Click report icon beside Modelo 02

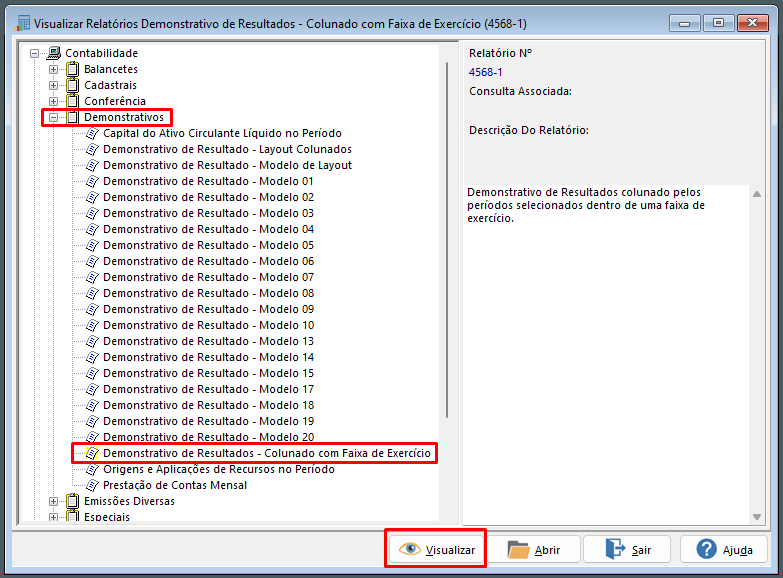coord(92,197)
